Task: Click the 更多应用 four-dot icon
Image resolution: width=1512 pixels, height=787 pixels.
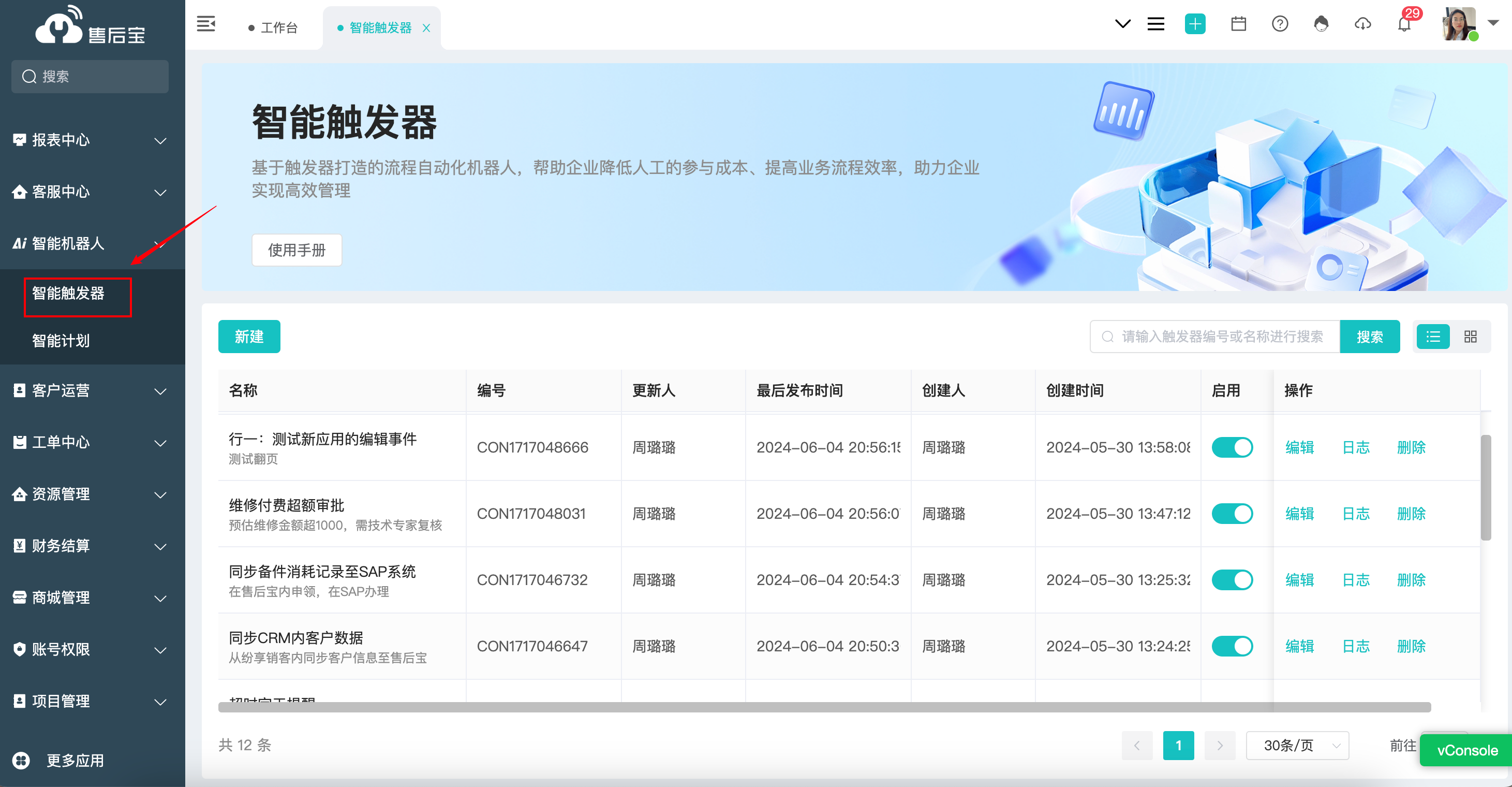Action: pos(21,761)
